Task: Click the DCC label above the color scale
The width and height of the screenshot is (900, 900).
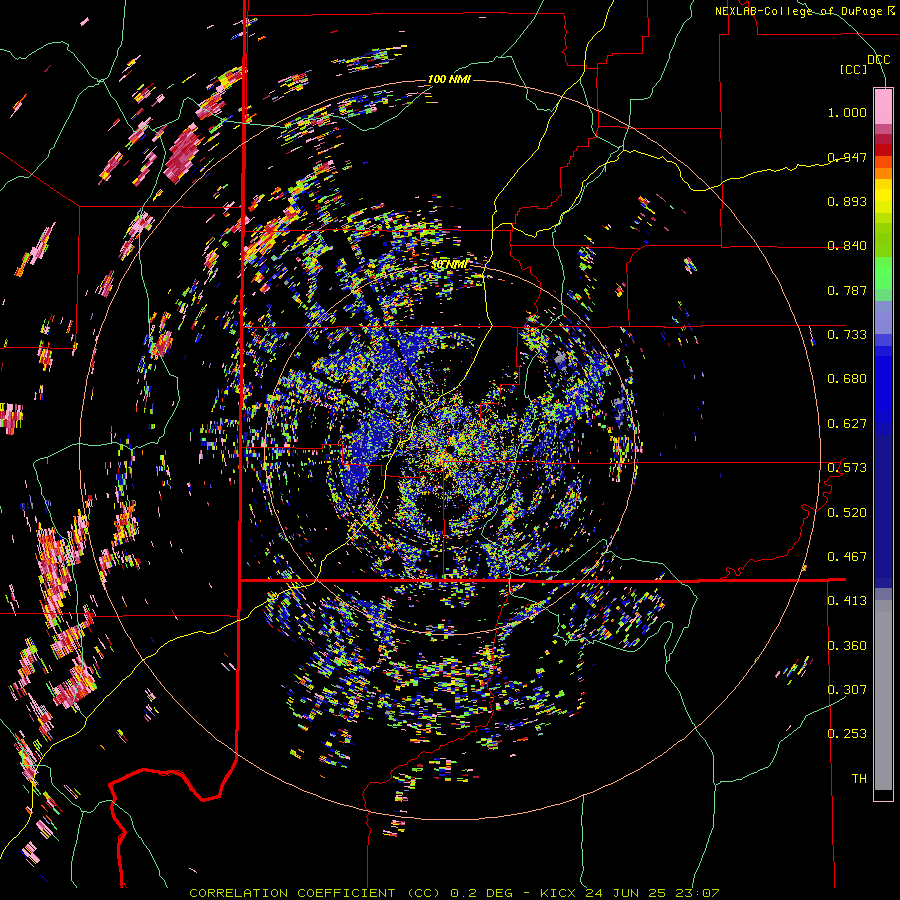Action: (878, 60)
